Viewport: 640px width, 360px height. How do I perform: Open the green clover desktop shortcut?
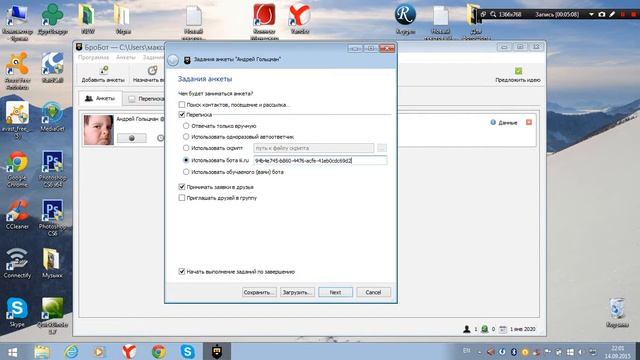click(x=53, y=19)
